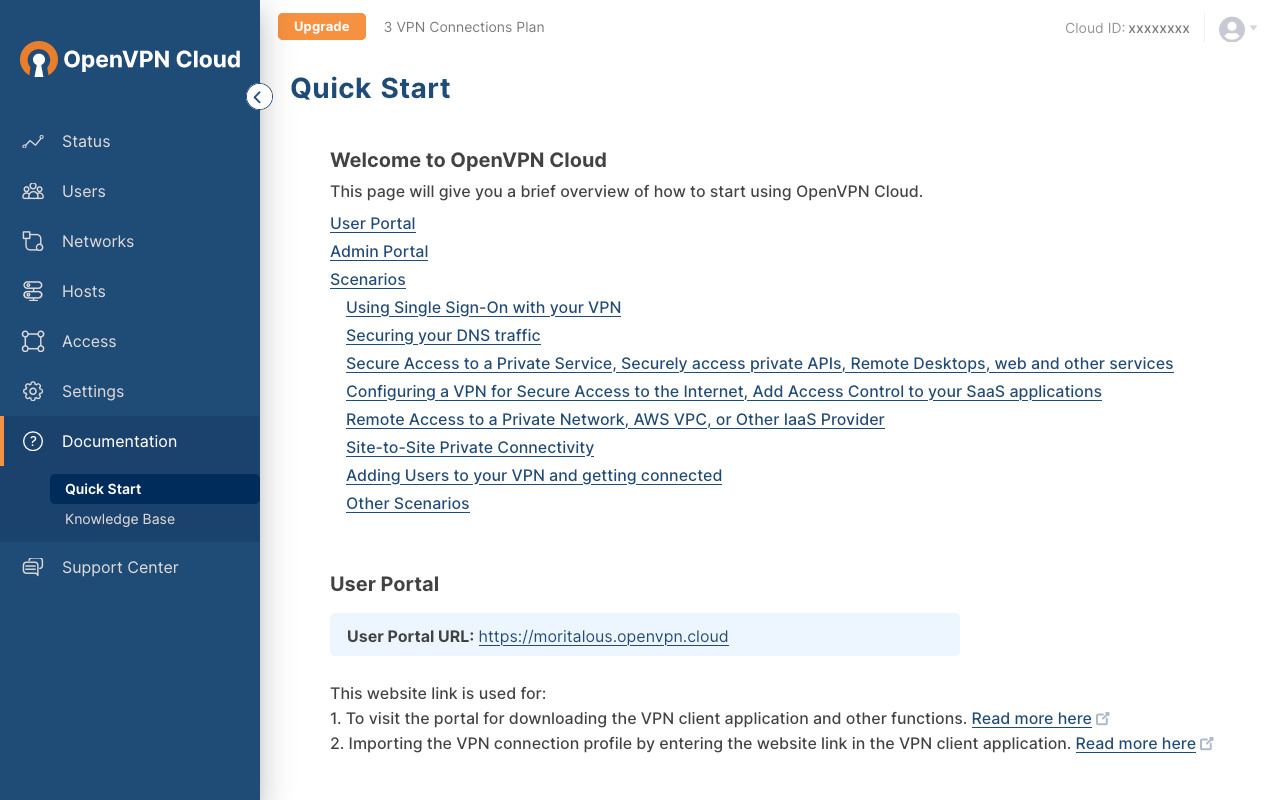The height and width of the screenshot is (800, 1280).
Task: Click the OpenVPN Cloud keyhole logo
Action: pos(39,60)
